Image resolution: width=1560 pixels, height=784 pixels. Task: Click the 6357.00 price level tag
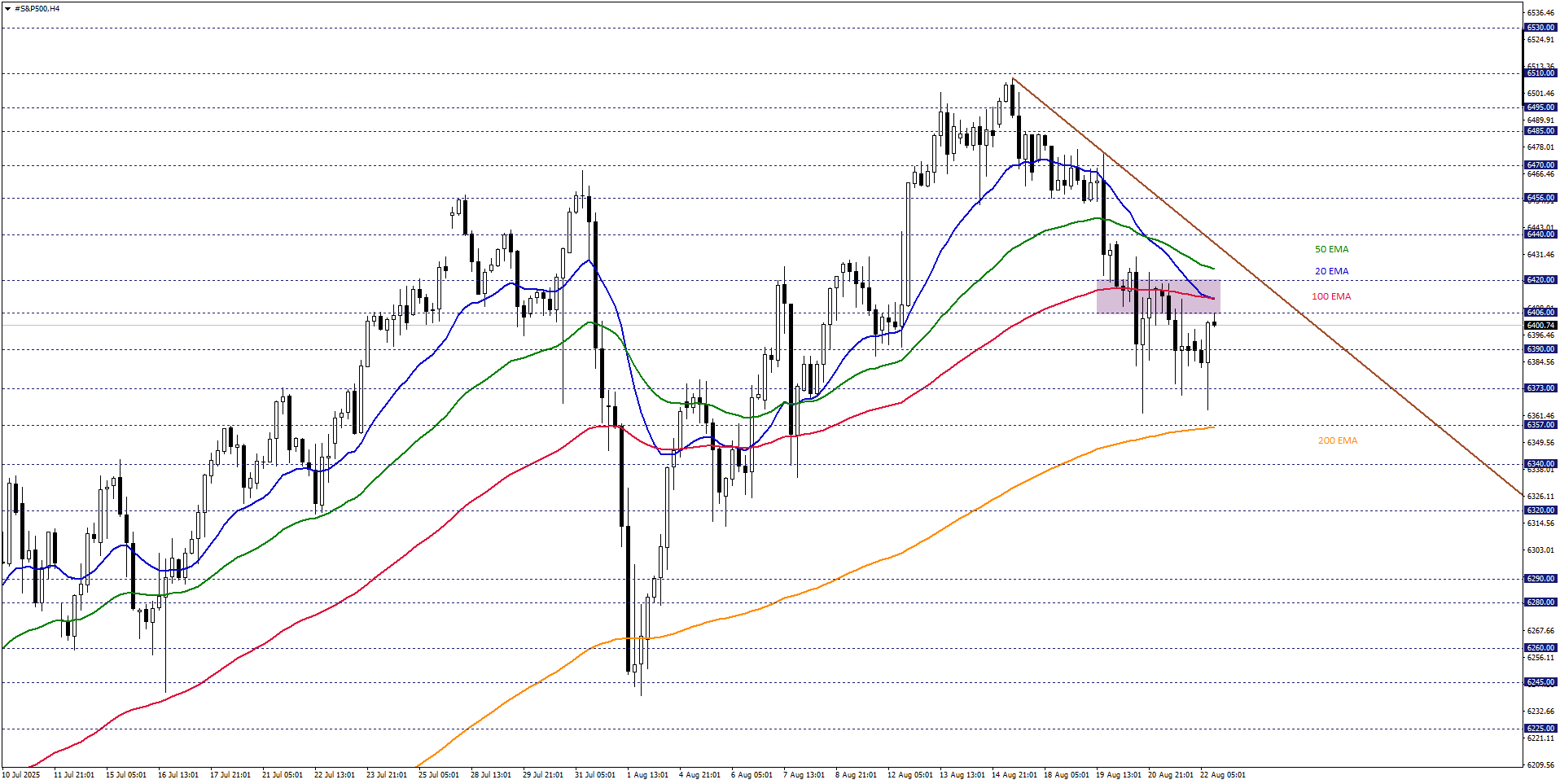coord(1540,425)
